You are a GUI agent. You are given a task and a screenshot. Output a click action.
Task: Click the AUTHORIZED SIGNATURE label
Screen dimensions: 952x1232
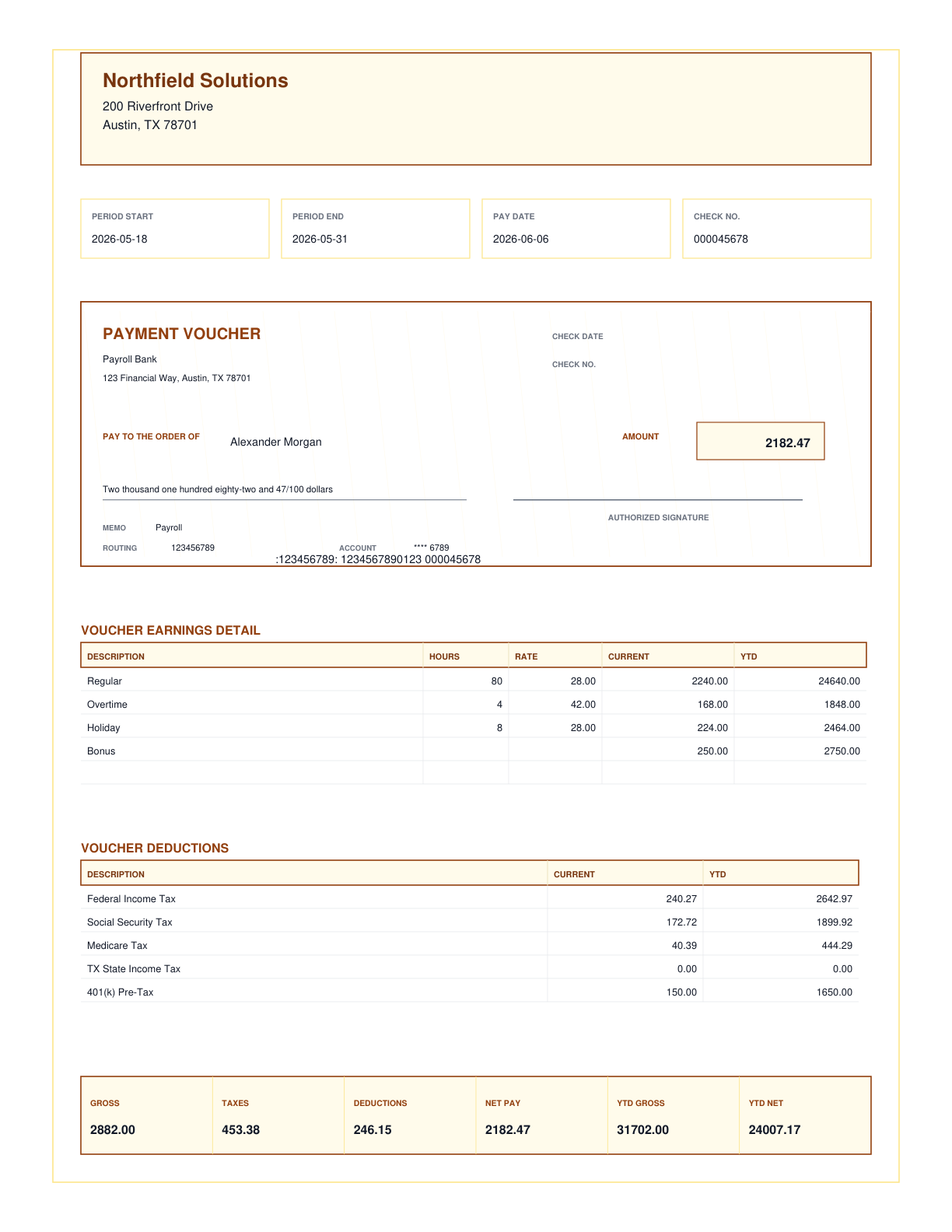click(658, 518)
